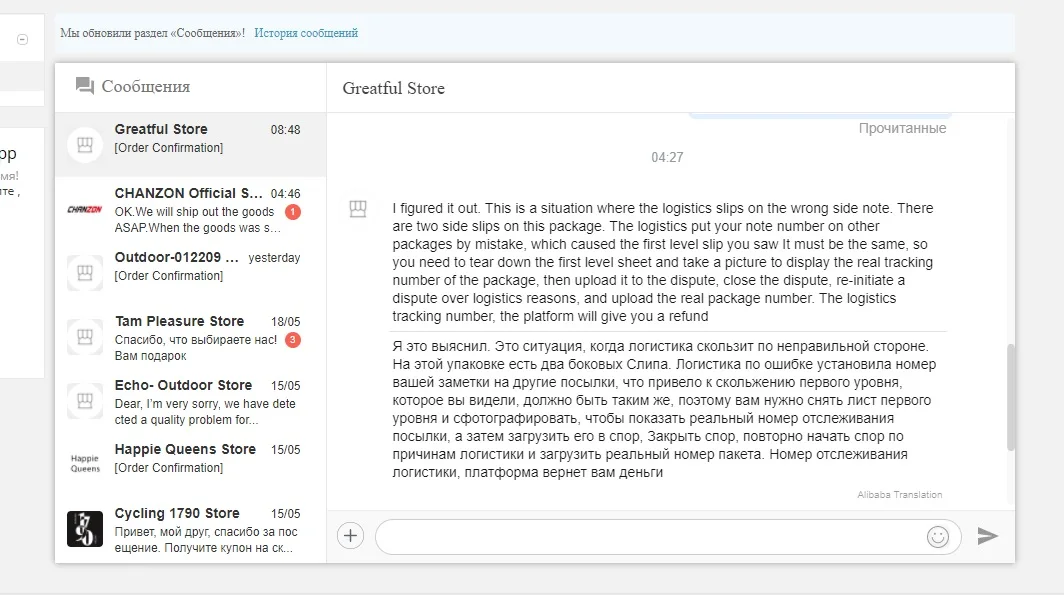Open the emoji picker smiley icon
Image resolution: width=1064 pixels, height=595 pixels.
938,536
